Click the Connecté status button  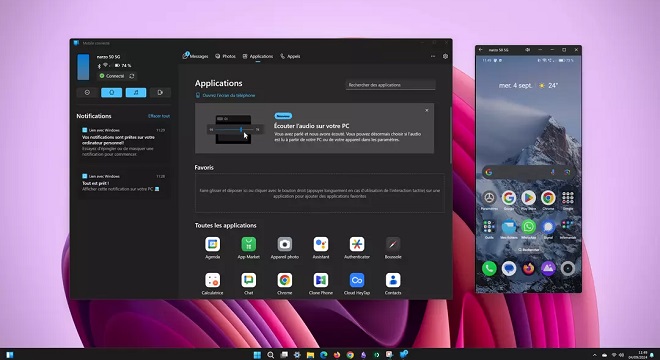112,76
